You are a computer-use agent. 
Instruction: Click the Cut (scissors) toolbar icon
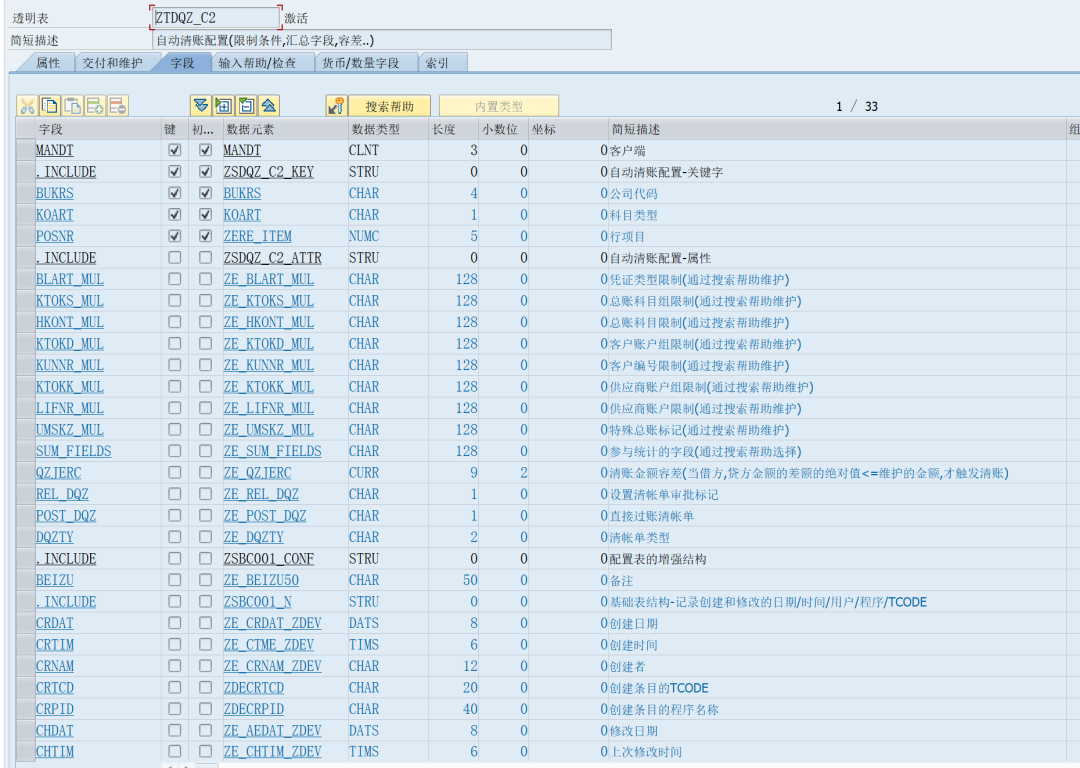28,106
